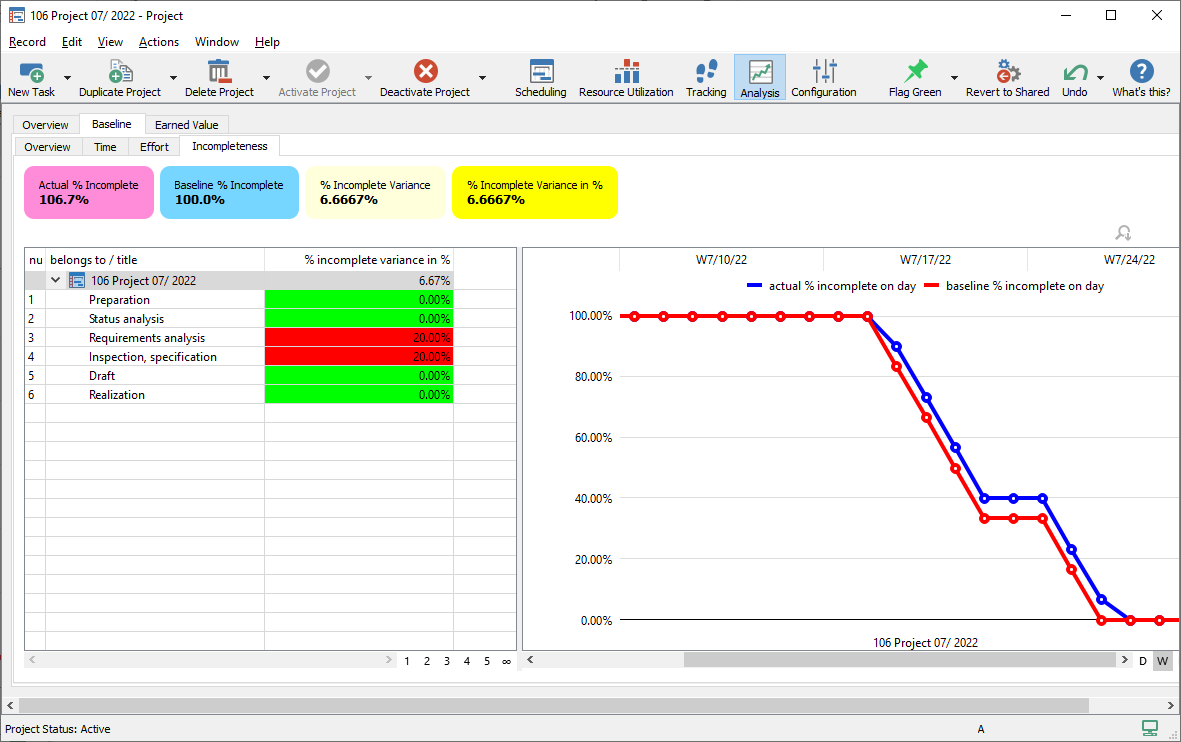The height and width of the screenshot is (742, 1181).
Task: Click the Flag Green pin icon
Action: click(x=915, y=72)
